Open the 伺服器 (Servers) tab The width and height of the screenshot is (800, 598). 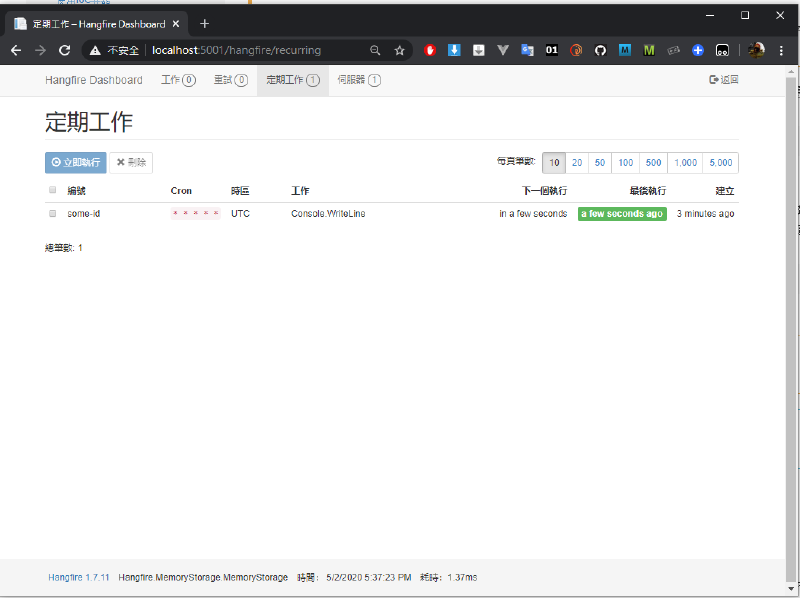coord(359,80)
